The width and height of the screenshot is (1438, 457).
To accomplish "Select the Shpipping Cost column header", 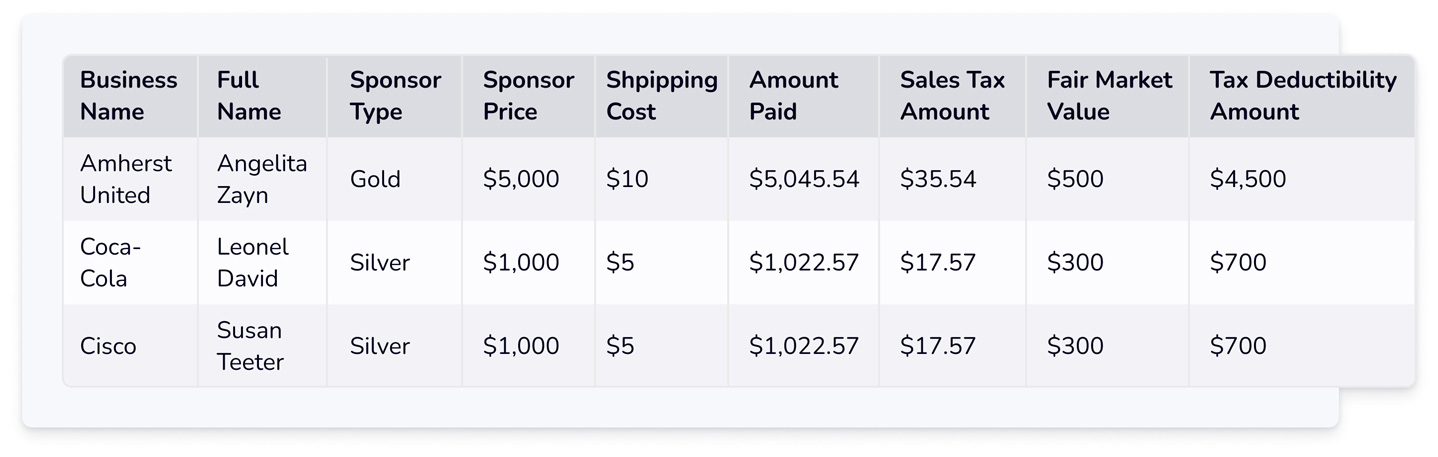I will click(x=661, y=96).
